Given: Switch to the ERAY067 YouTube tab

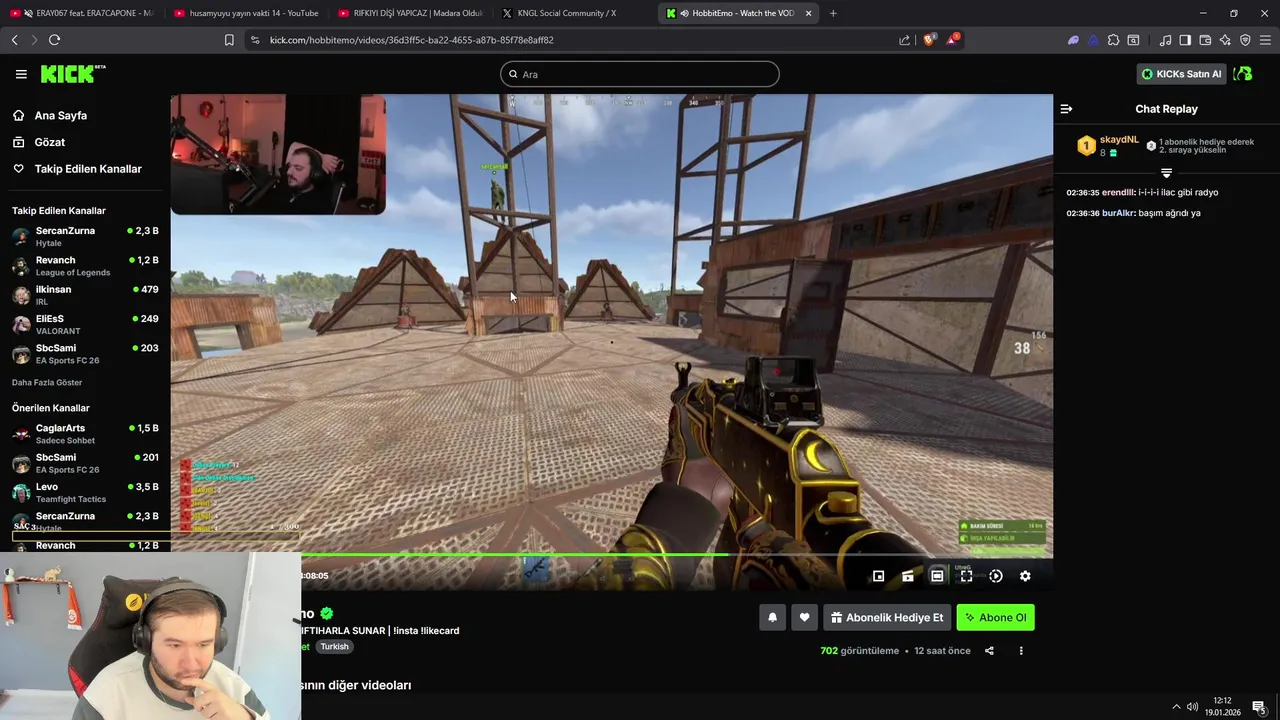Looking at the screenshot, I should point(82,13).
